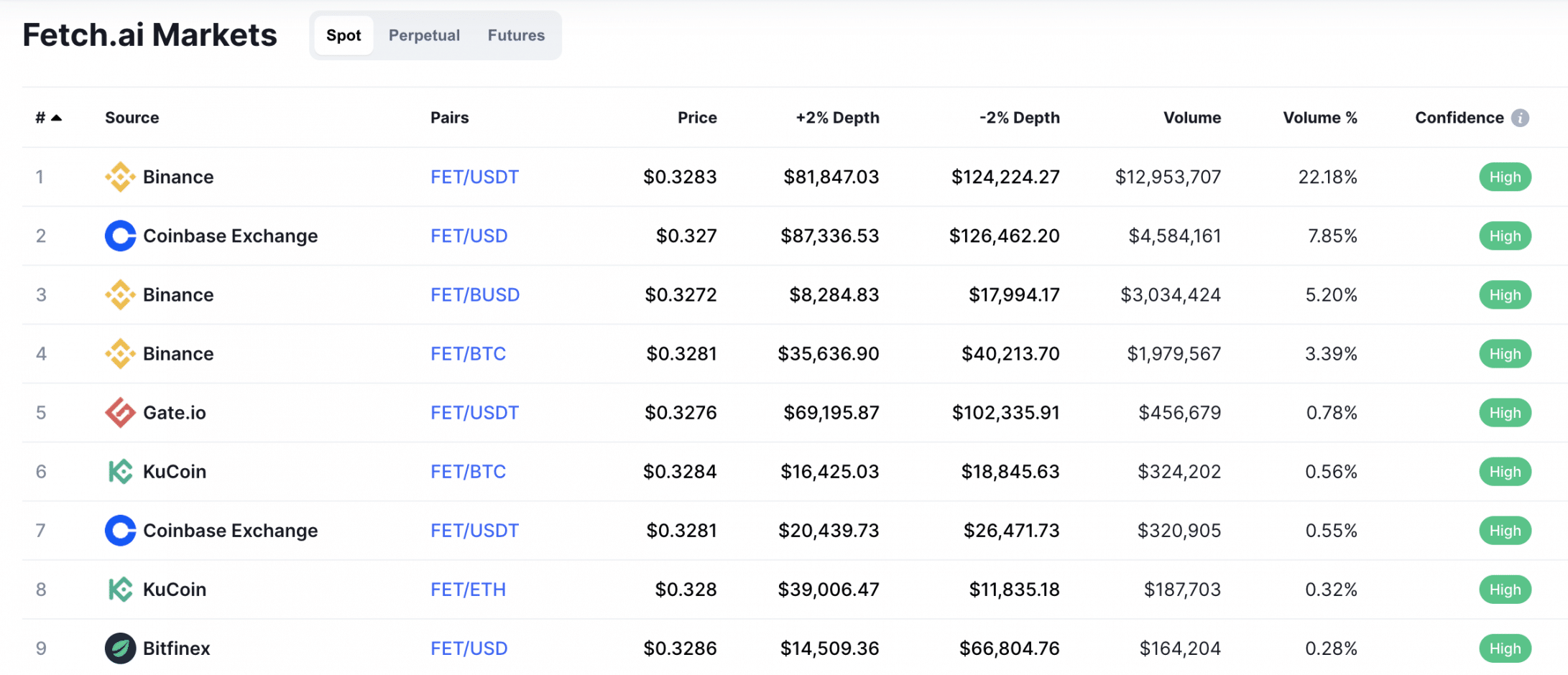Click High badge in KuCoin FET/ETH row
1568x675 pixels.
(1505, 589)
